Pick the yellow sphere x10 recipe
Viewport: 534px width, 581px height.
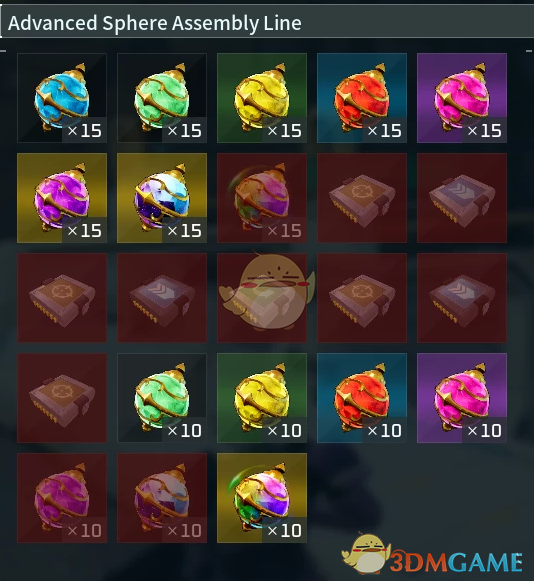pos(262,398)
